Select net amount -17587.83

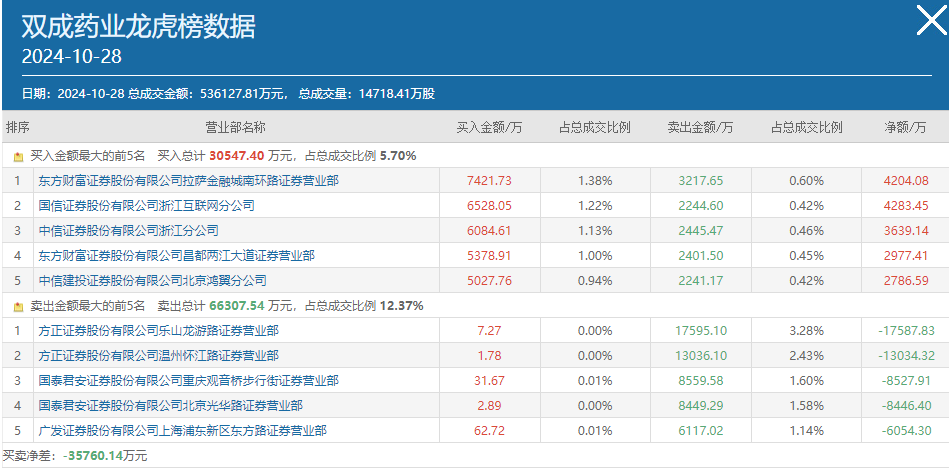(x=906, y=331)
